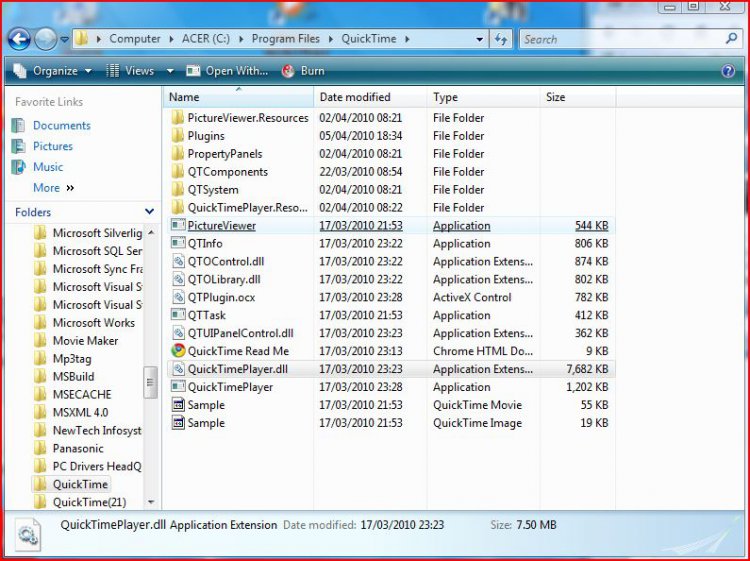Click the 7,682 KB size cell

(587, 369)
